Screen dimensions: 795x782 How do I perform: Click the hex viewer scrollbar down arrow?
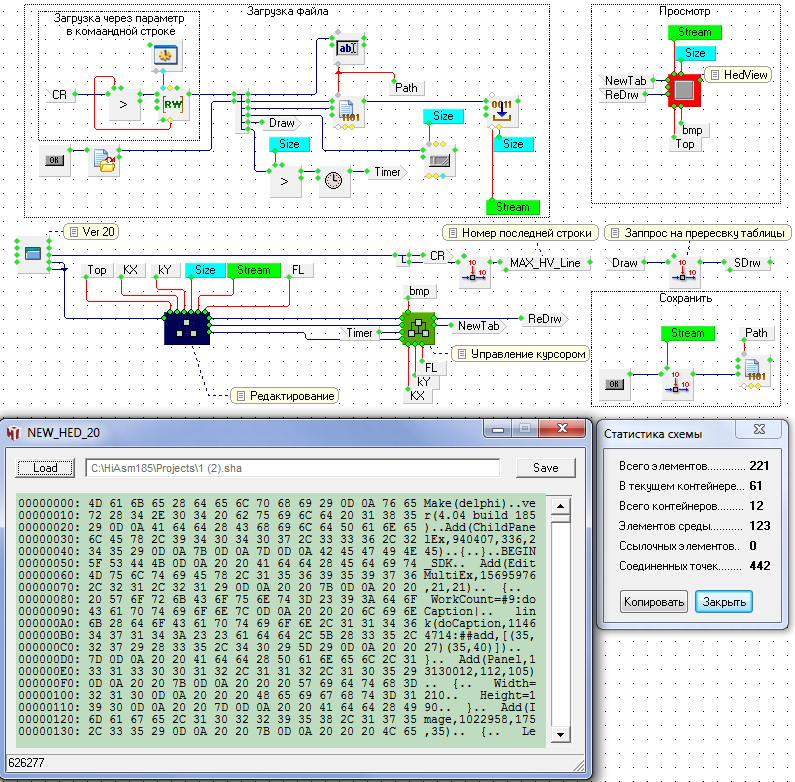click(x=561, y=739)
